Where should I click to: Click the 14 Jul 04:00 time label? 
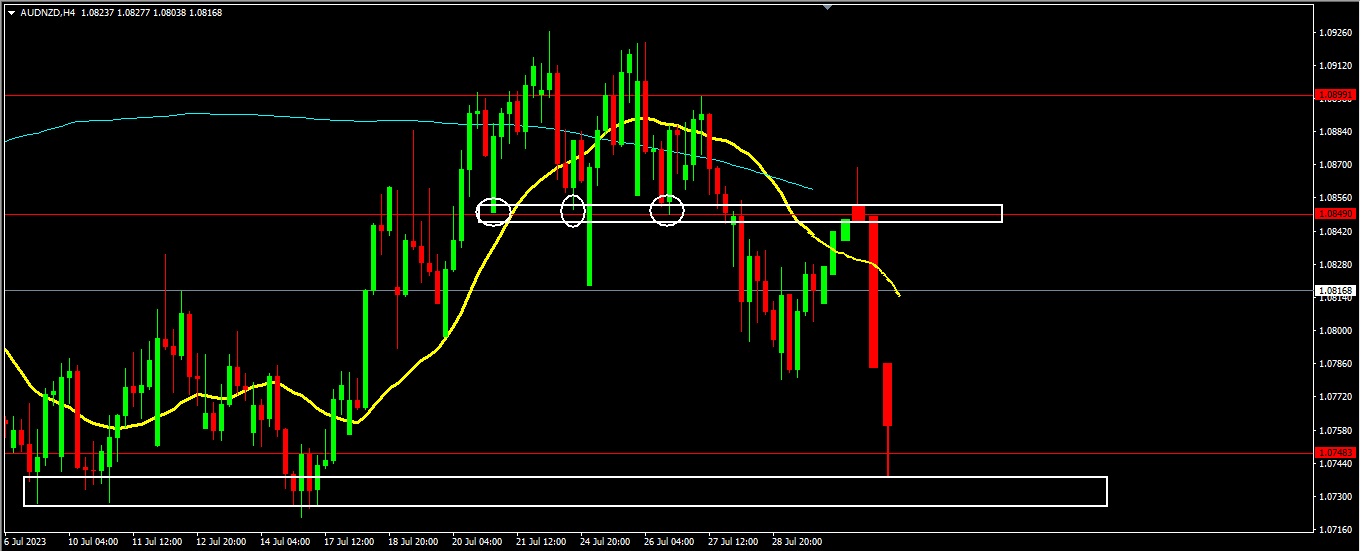coord(284,542)
